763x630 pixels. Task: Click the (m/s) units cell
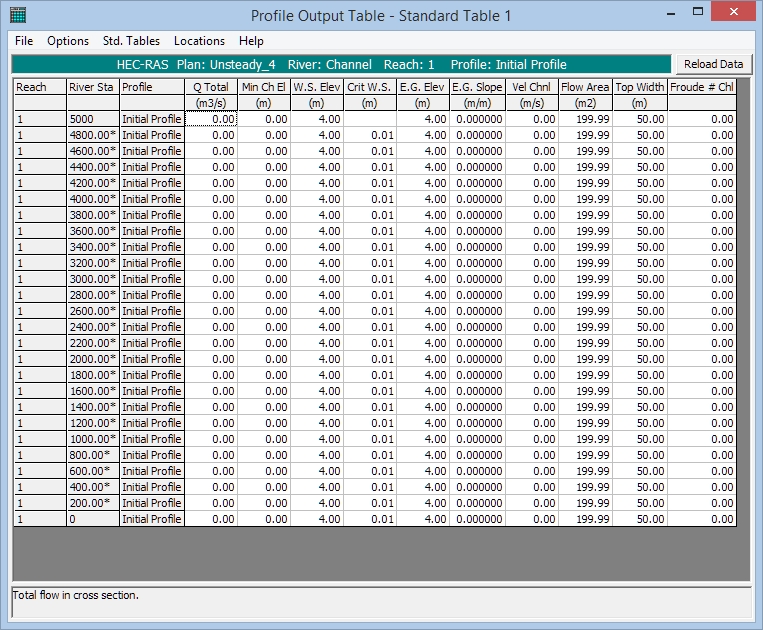pyautogui.click(x=532, y=103)
